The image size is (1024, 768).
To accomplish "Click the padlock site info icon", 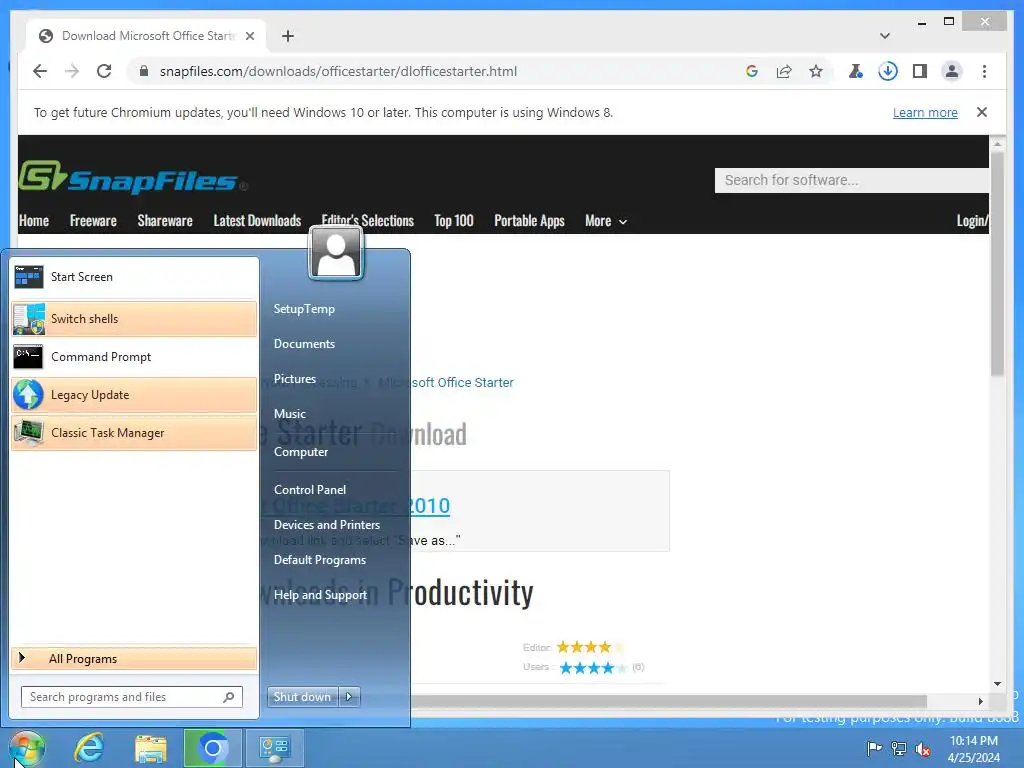I will click(144, 71).
